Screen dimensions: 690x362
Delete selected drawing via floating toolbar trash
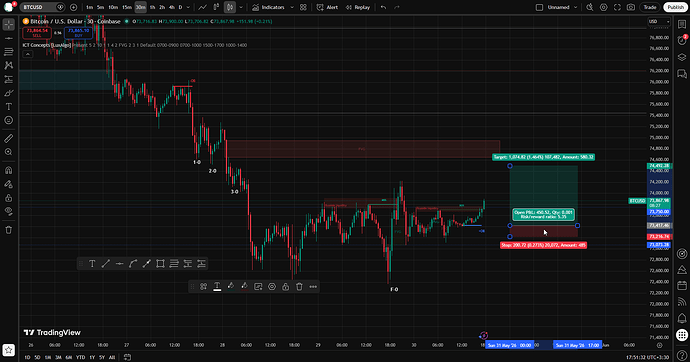click(x=299, y=286)
